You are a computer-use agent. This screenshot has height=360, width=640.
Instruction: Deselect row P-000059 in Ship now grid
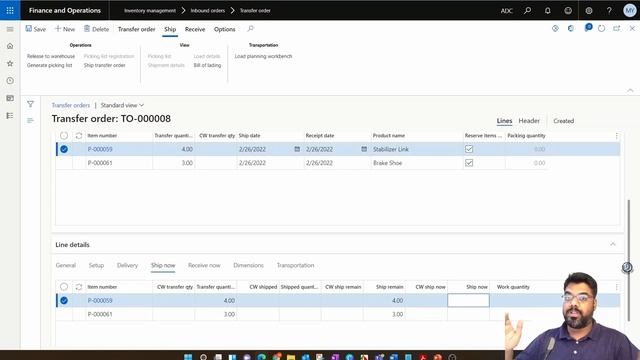(64, 300)
